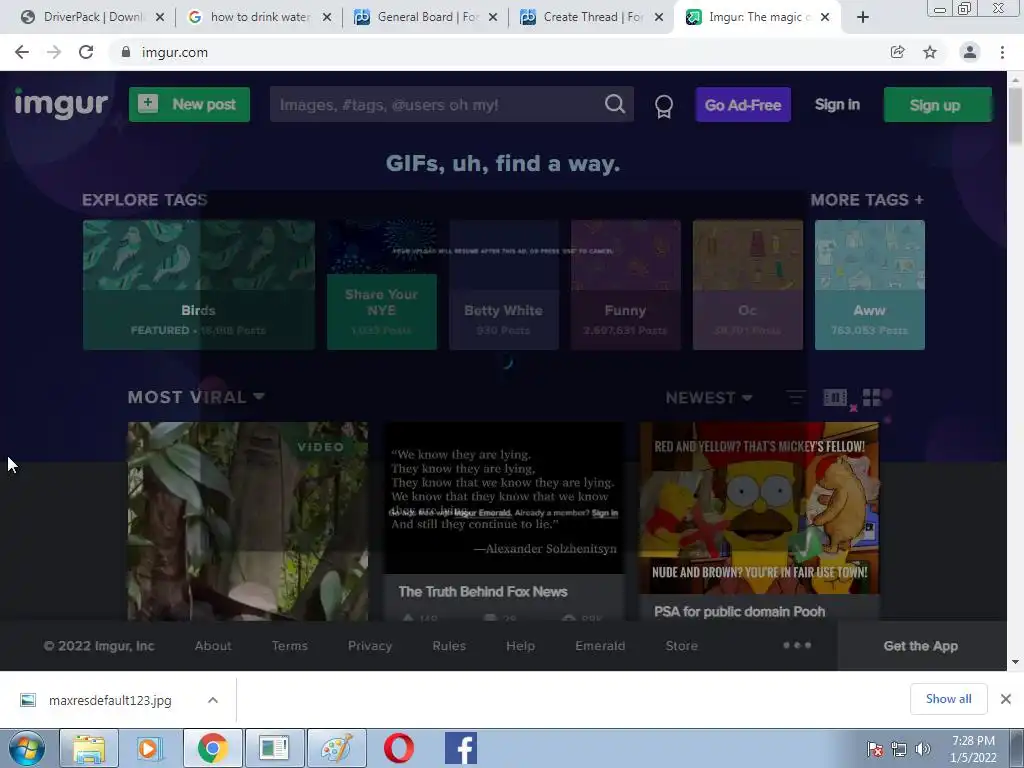
Task: Click the page vertical scrollbar thumb
Action: pyautogui.click(x=1016, y=116)
